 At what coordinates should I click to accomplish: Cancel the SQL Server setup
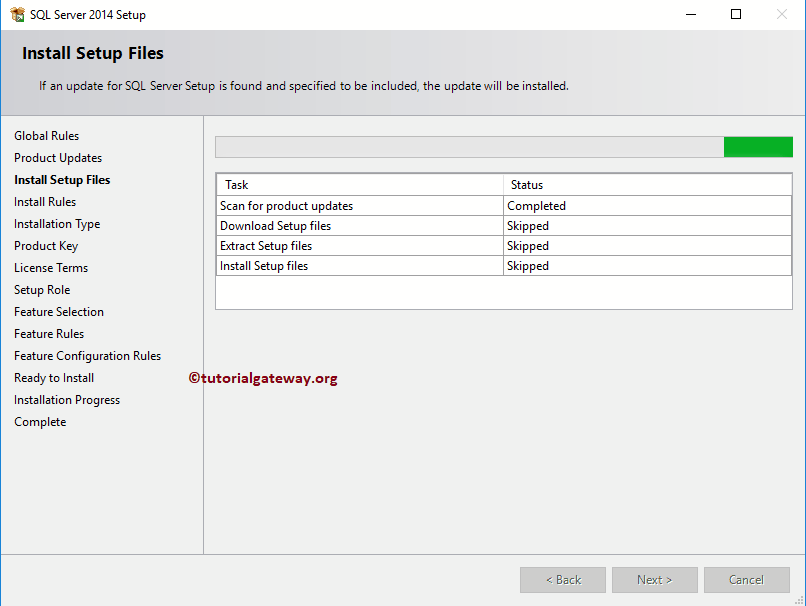coord(746,579)
